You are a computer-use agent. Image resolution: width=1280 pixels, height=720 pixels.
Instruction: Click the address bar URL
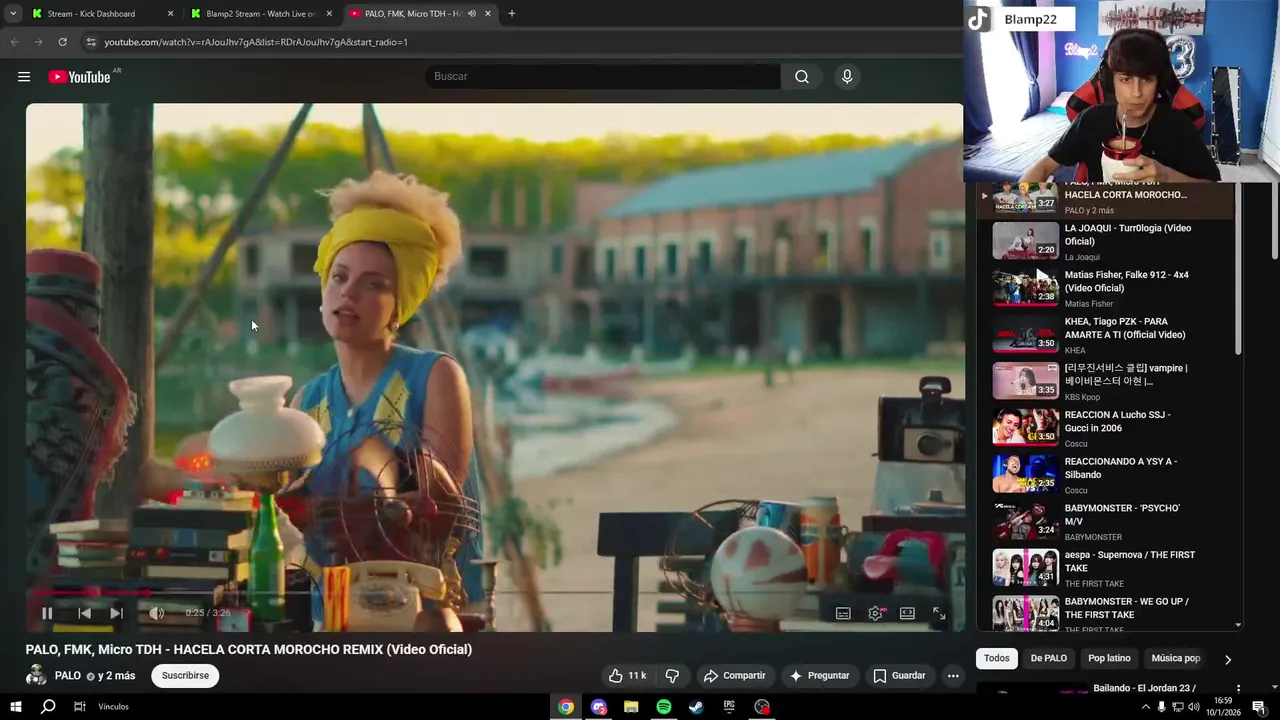tap(256, 42)
